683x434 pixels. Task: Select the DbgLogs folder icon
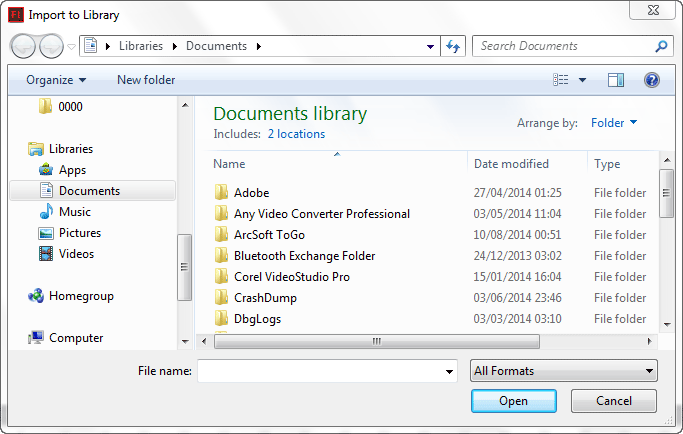click(221, 318)
